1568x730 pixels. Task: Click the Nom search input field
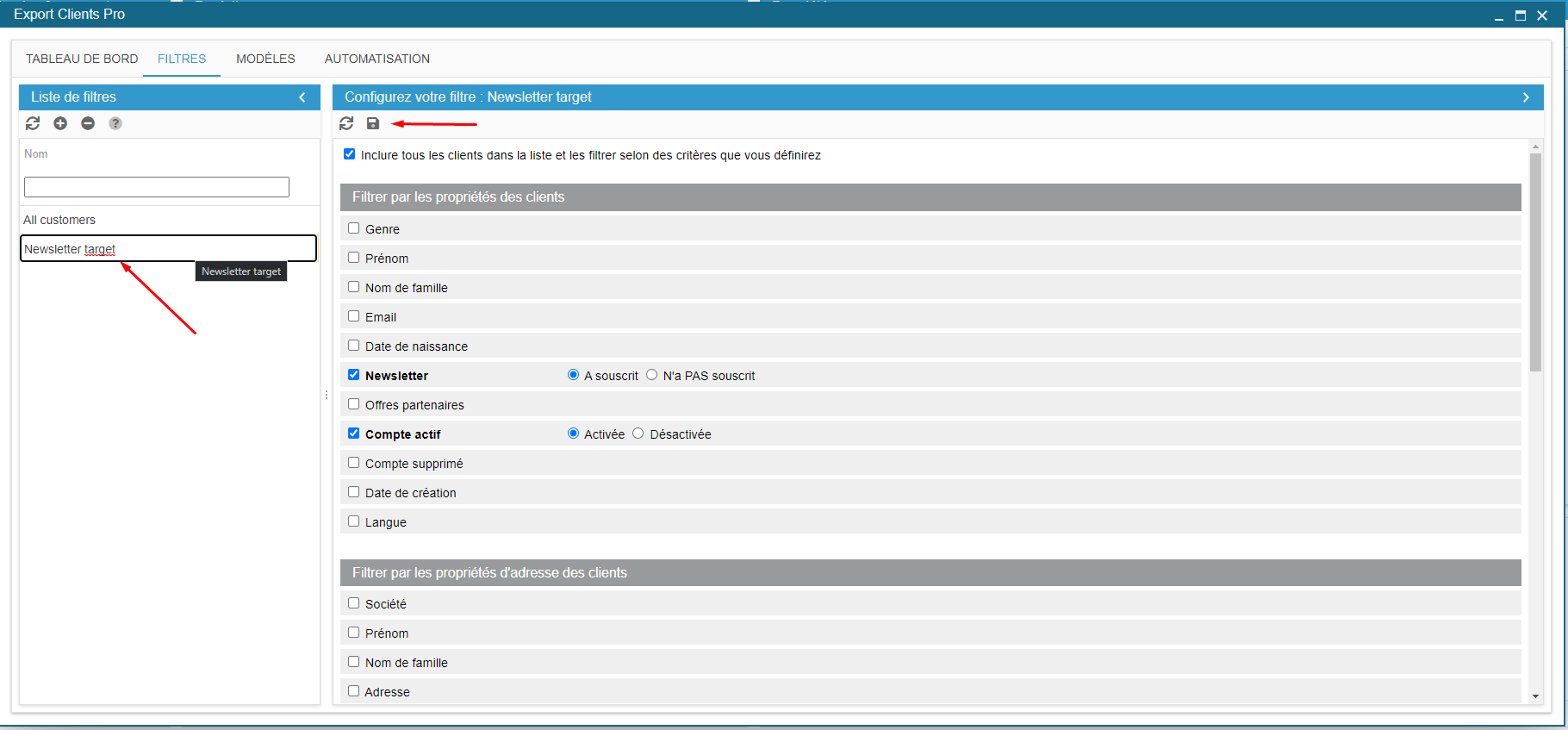click(157, 187)
